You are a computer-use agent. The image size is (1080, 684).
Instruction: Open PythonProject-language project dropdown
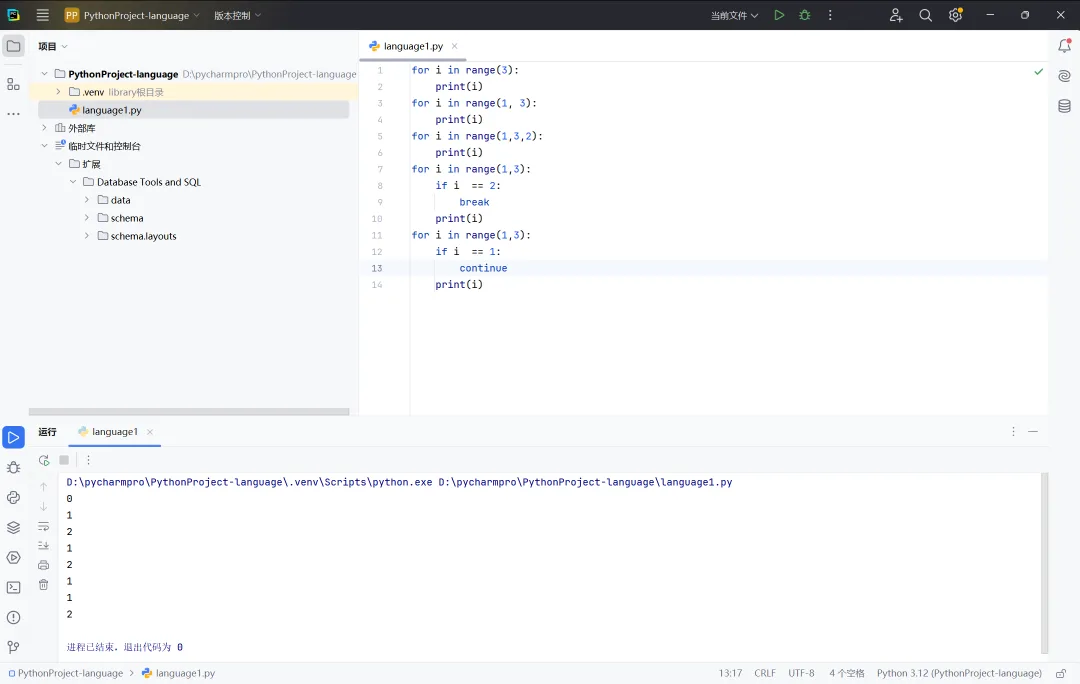[x=132, y=15]
